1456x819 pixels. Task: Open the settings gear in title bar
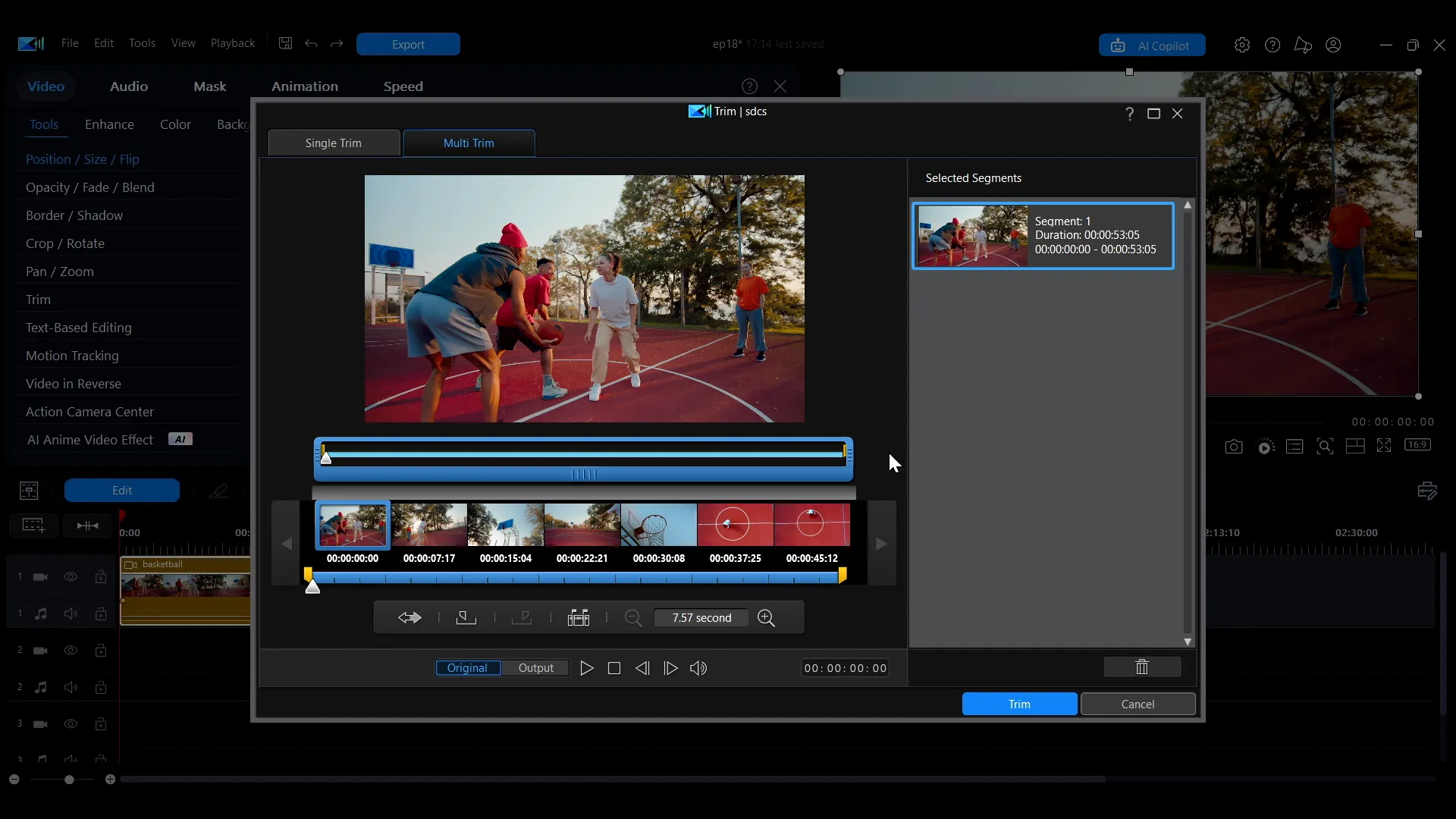(1242, 45)
